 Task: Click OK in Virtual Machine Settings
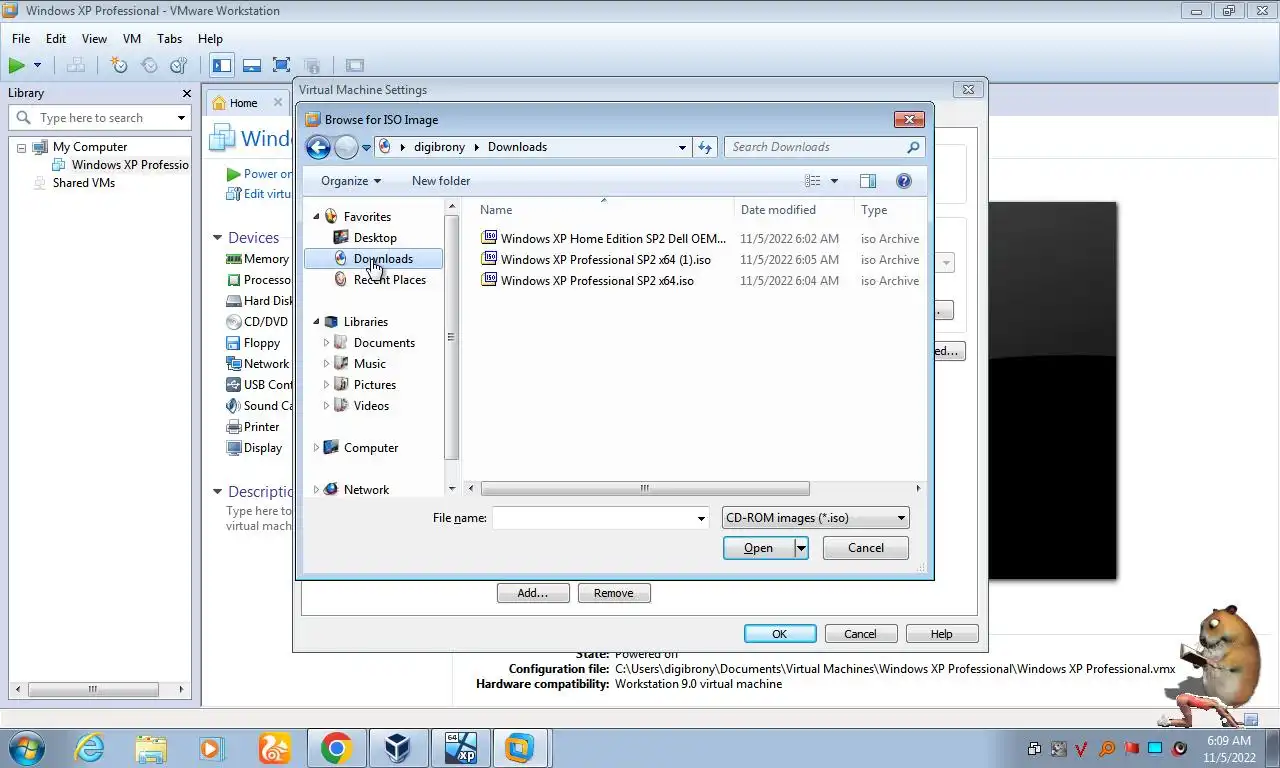click(x=780, y=634)
